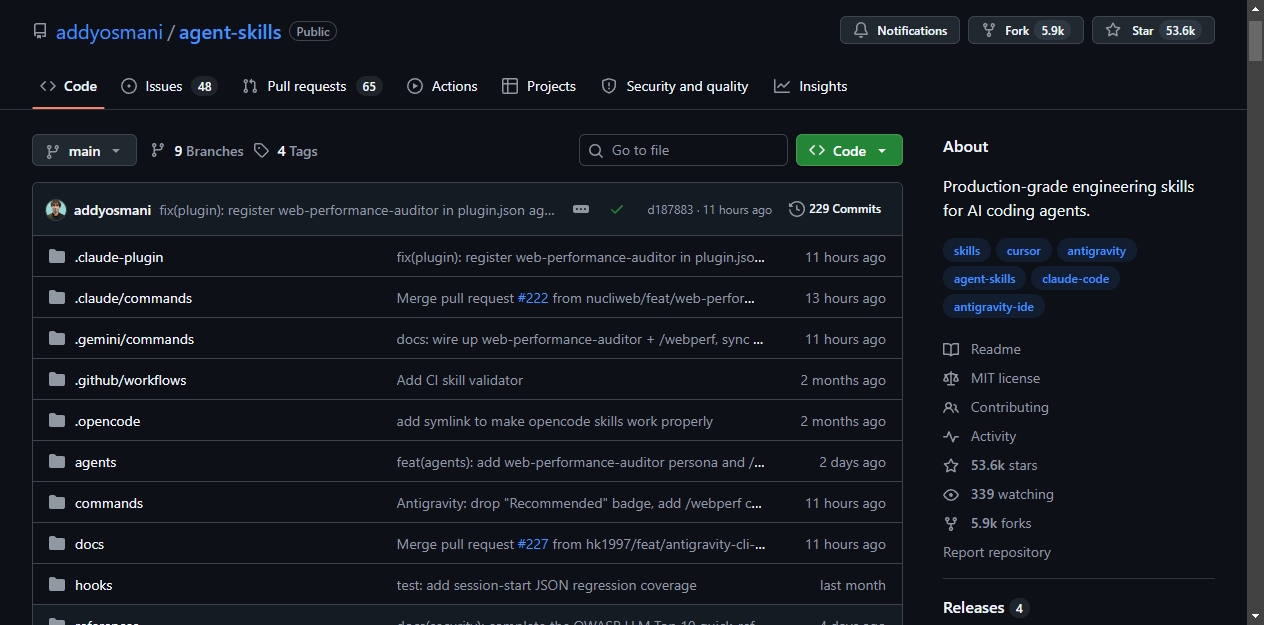Open the docs folder
The image size is (1264, 625).
[89, 544]
